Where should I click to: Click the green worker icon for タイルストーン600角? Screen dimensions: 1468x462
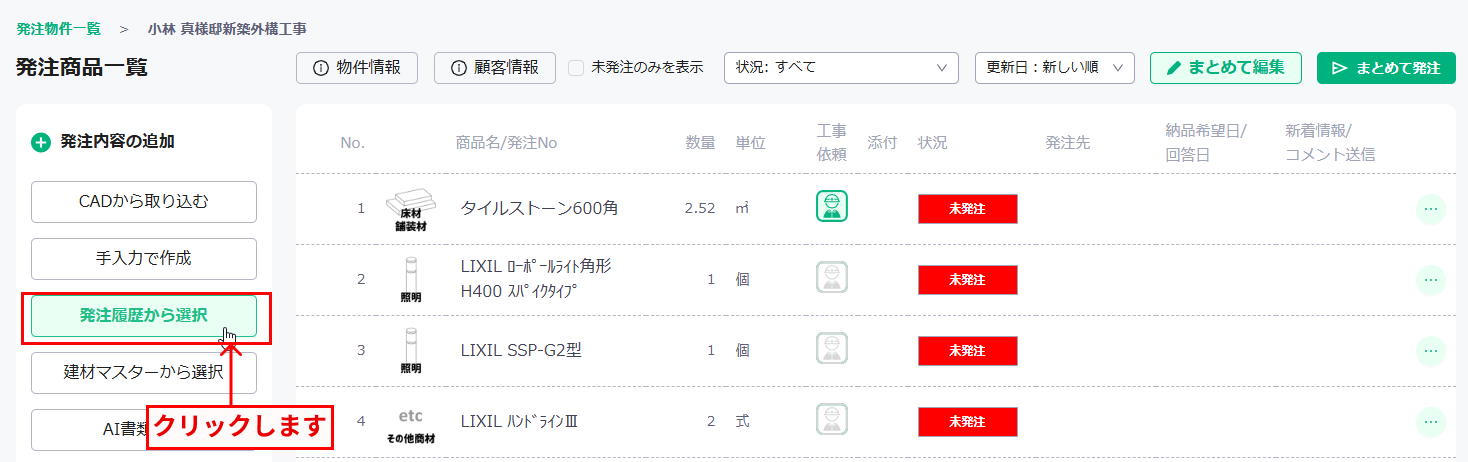coord(832,206)
